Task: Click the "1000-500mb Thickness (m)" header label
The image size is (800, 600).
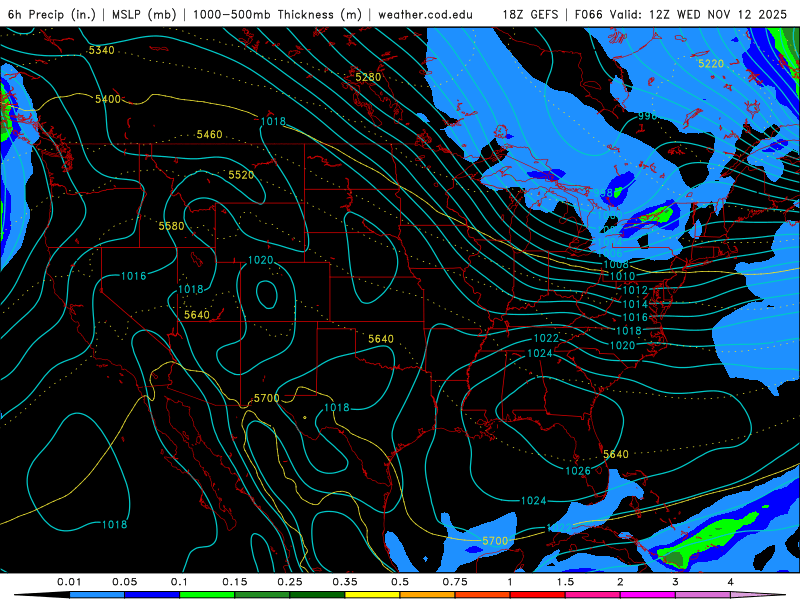Action: click(277, 14)
